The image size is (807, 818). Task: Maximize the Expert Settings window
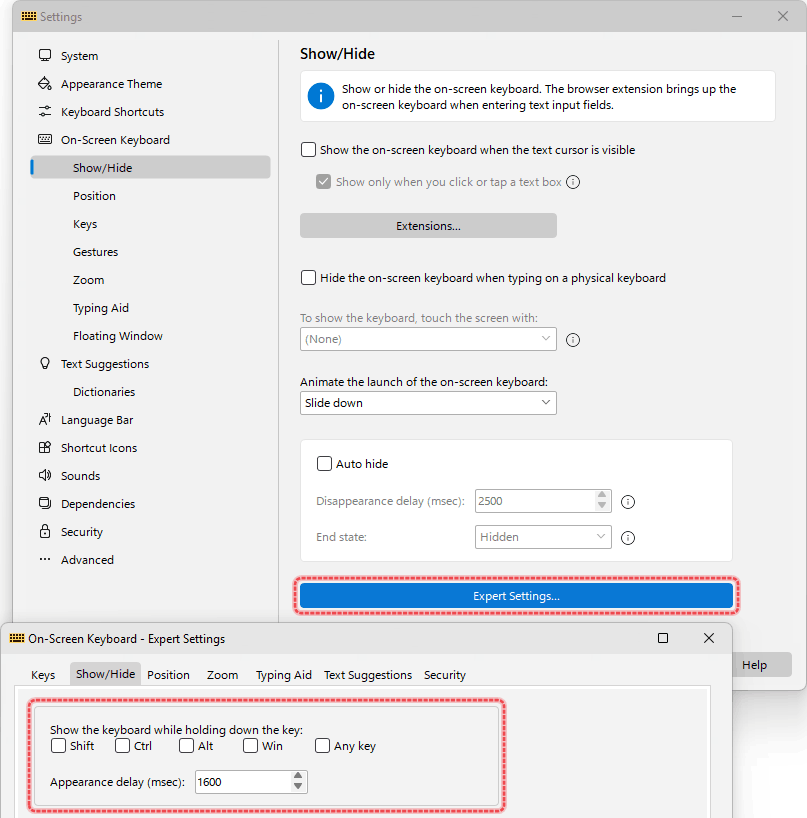tap(663, 638)
